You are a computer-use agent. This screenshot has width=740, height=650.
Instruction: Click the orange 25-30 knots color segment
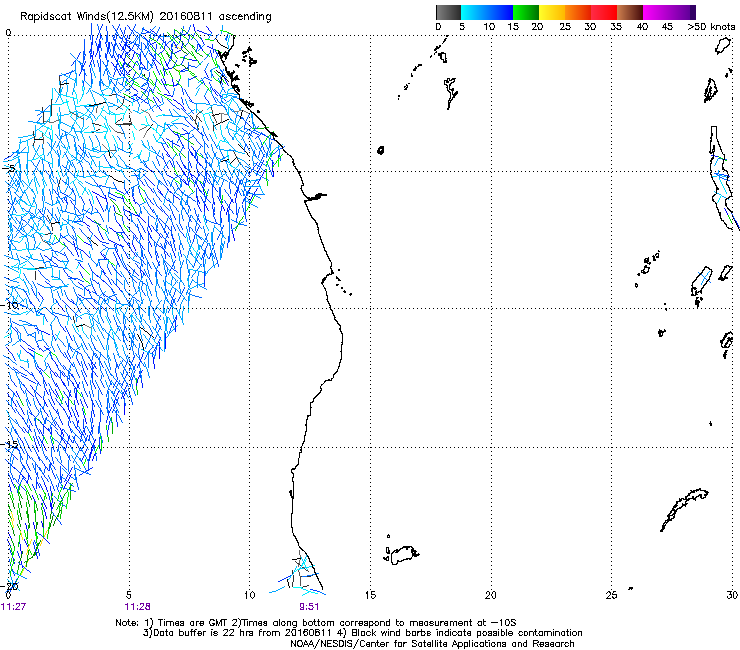pyautogui.click(x=578, y=12)
